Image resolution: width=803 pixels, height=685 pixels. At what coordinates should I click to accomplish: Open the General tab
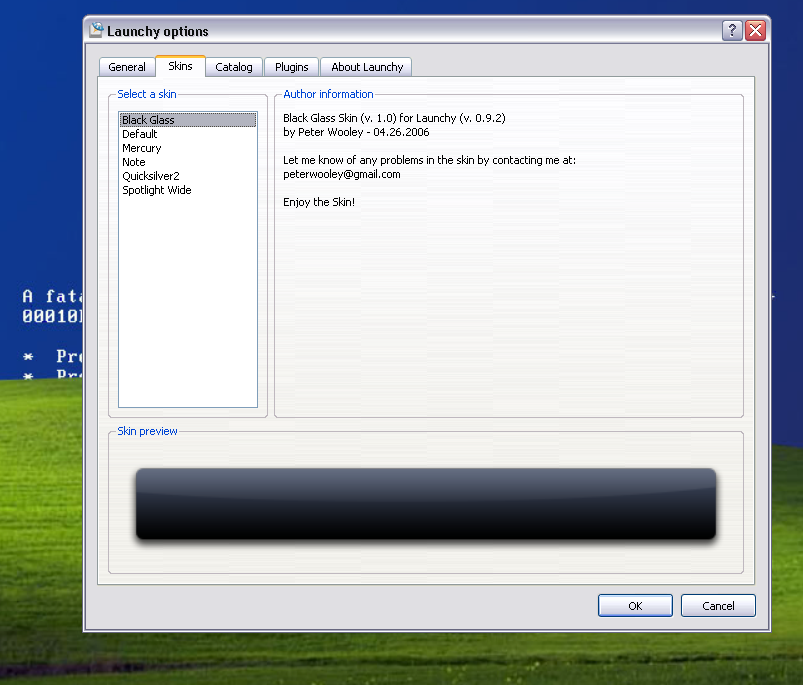pos(127,67)
